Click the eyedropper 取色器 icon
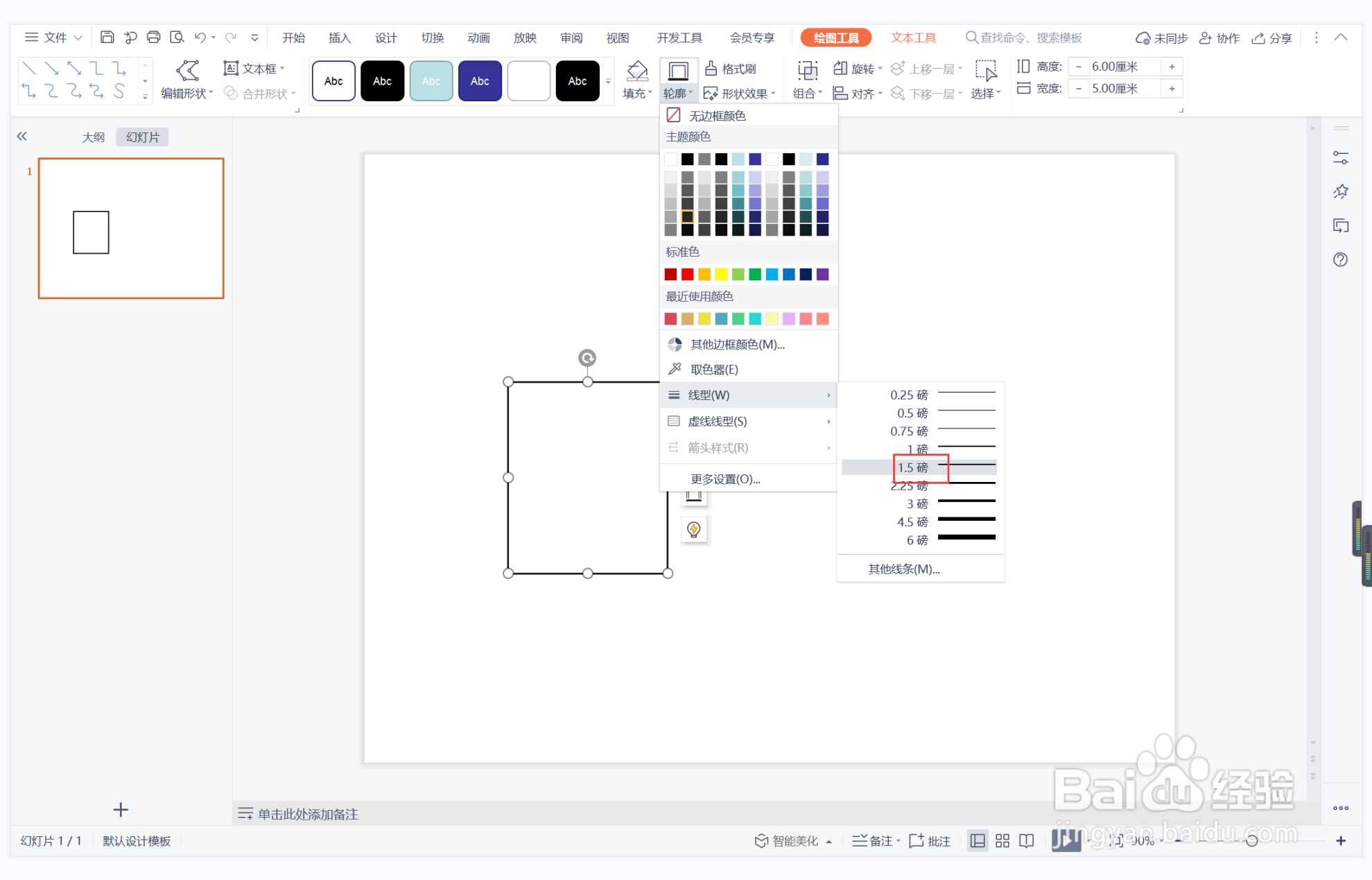Screen dimensions: 1372x880 (674, 369)
